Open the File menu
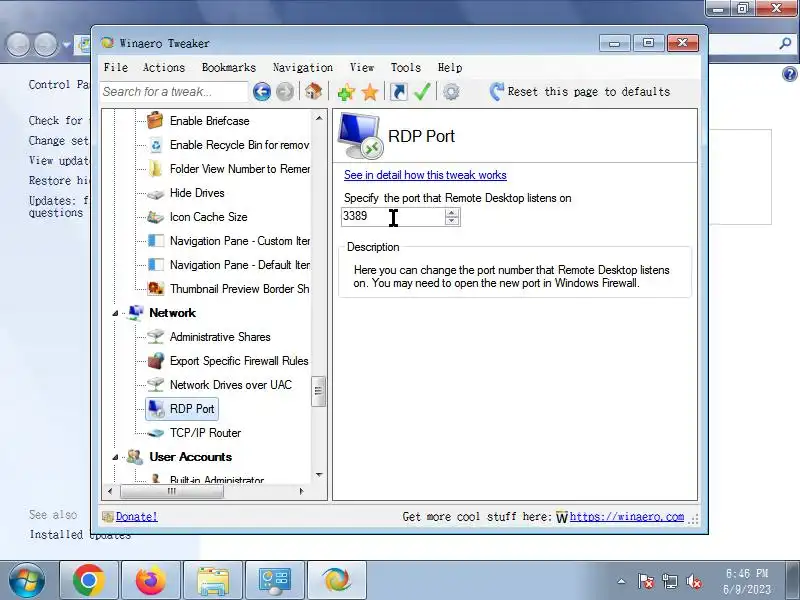This screenshot has width=800, height=600. 116,67
